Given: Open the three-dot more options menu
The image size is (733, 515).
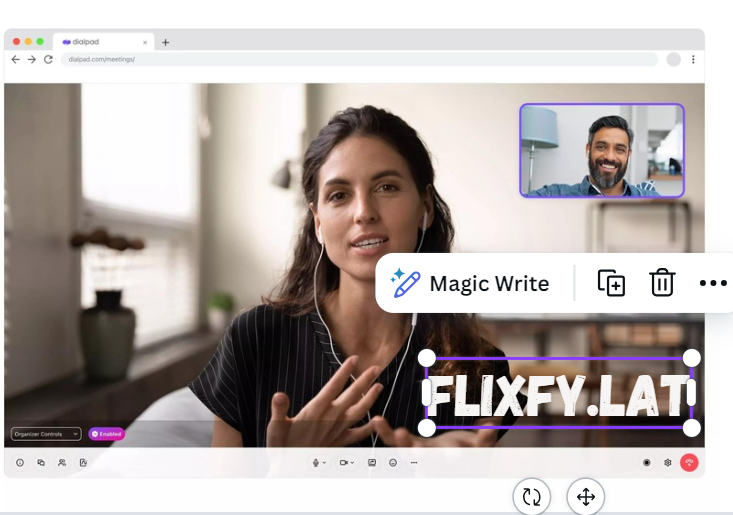Looking at the screenshot, I should pos(713,283).
